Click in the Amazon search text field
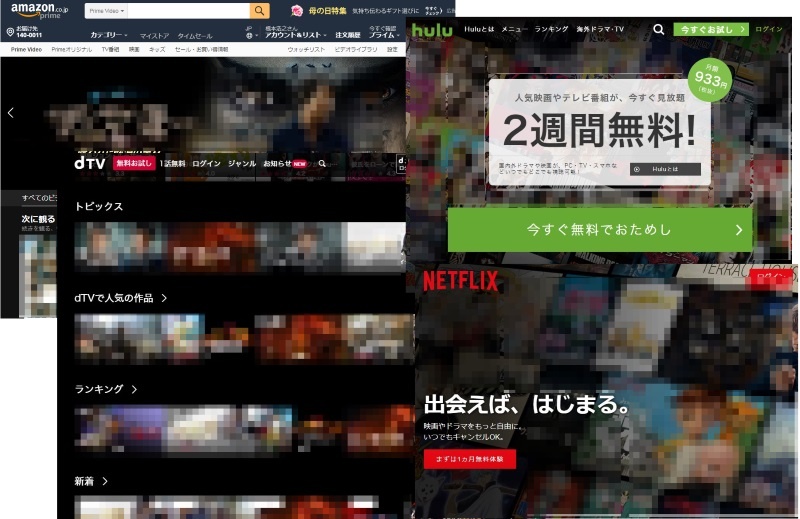 coord(190,10)
